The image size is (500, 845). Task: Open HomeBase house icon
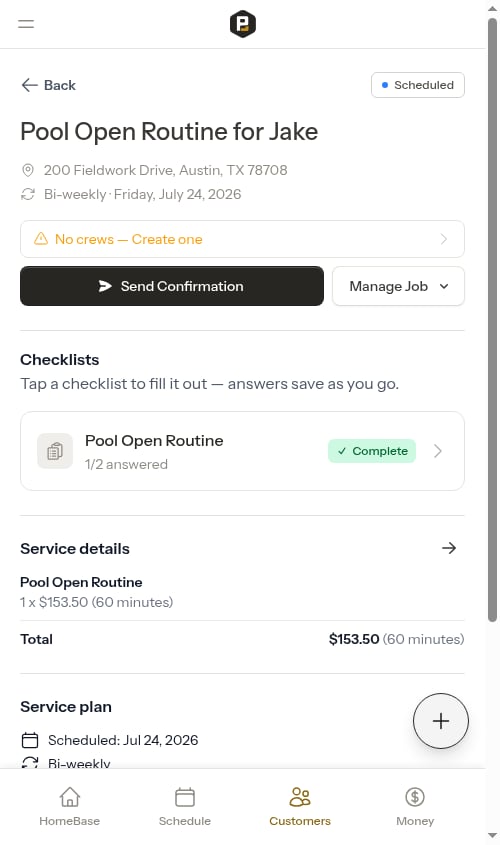click(70, 796)
